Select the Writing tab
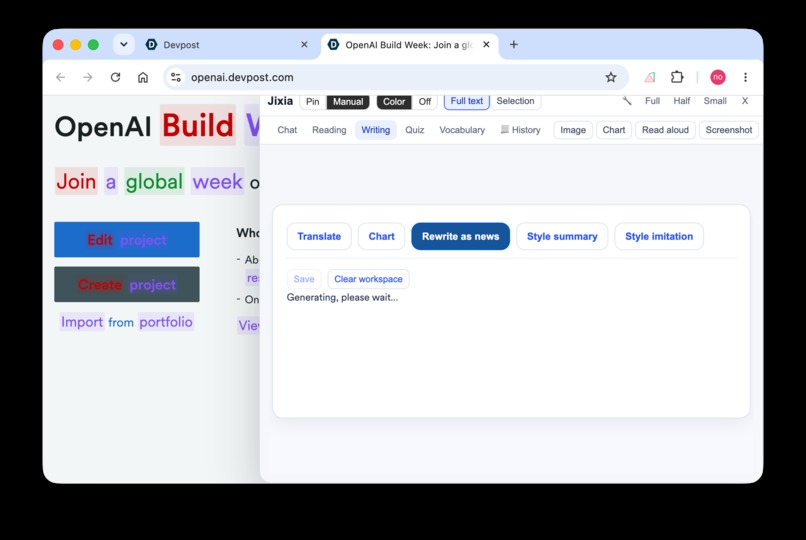 (x=376, y=130)
